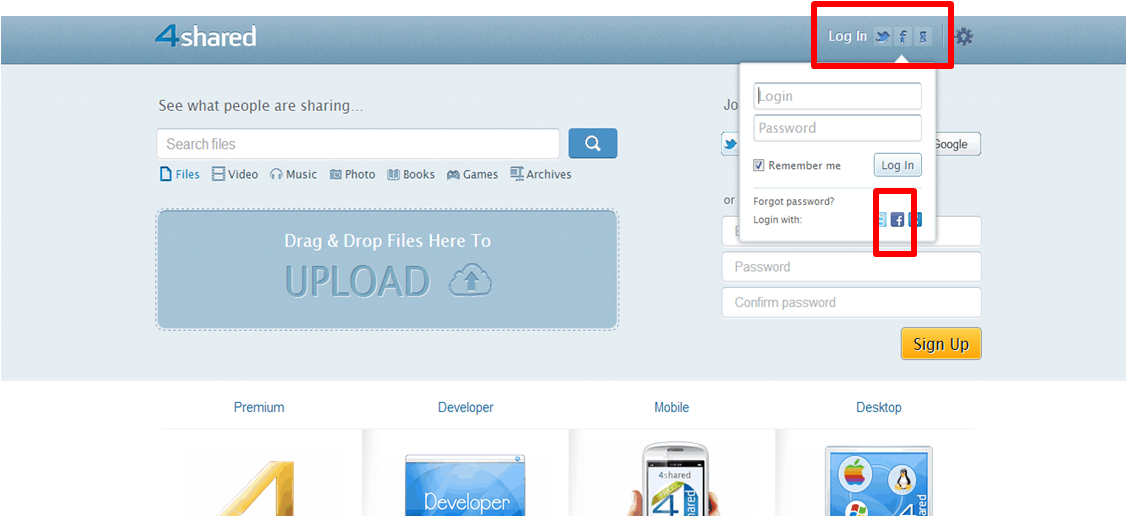Screen dimensions: 1127x517
Task: Open settings gear in header
Action: click(x=964, y=37)
